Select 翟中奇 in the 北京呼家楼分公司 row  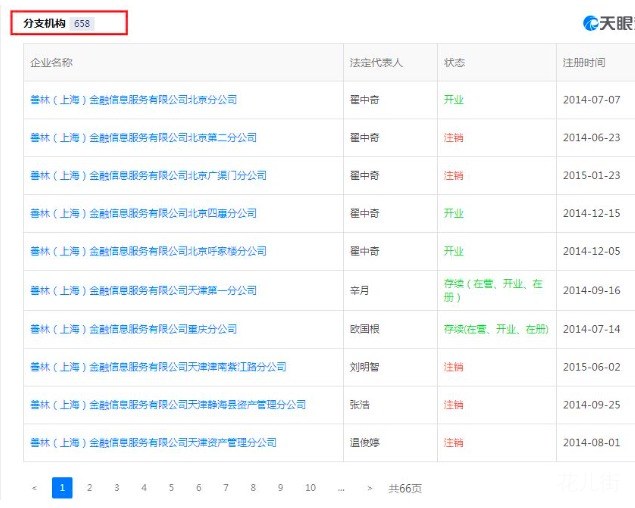coord(364,251)
